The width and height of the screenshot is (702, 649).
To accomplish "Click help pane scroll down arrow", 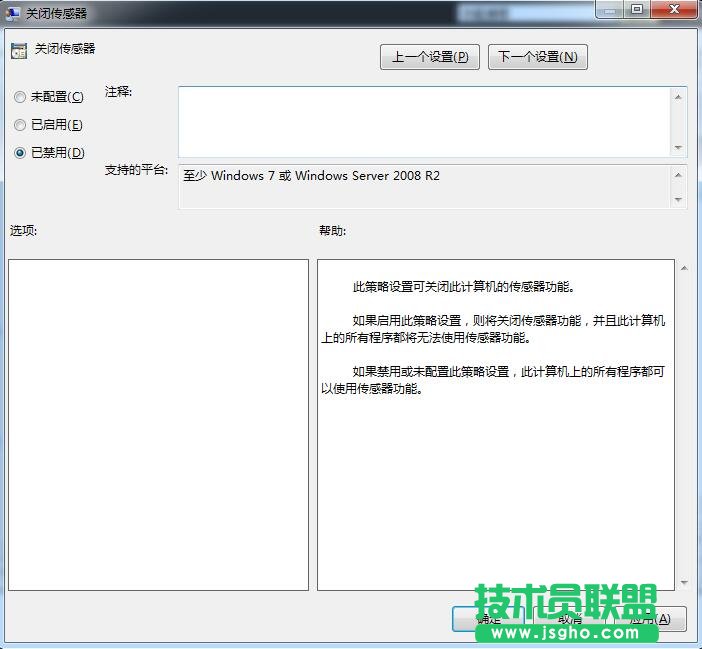I will pos(684,582).
